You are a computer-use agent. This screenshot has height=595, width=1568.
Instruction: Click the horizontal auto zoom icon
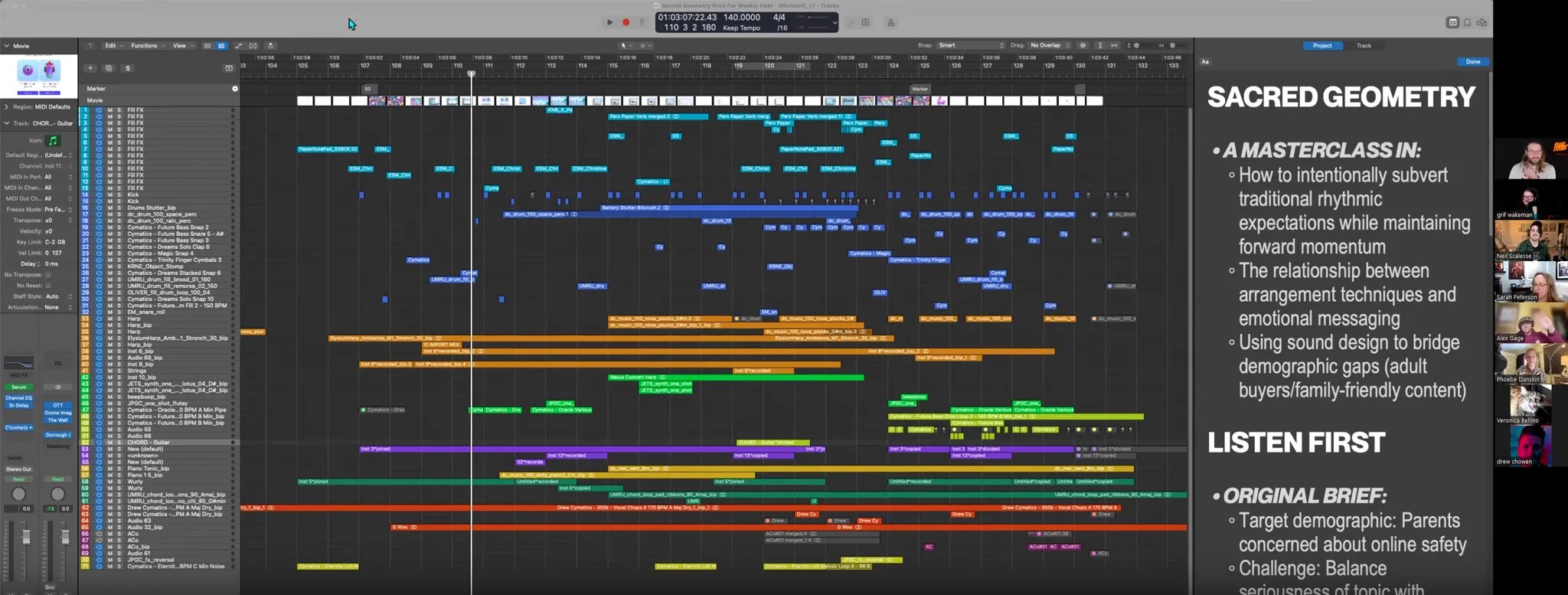point(1114,46)
